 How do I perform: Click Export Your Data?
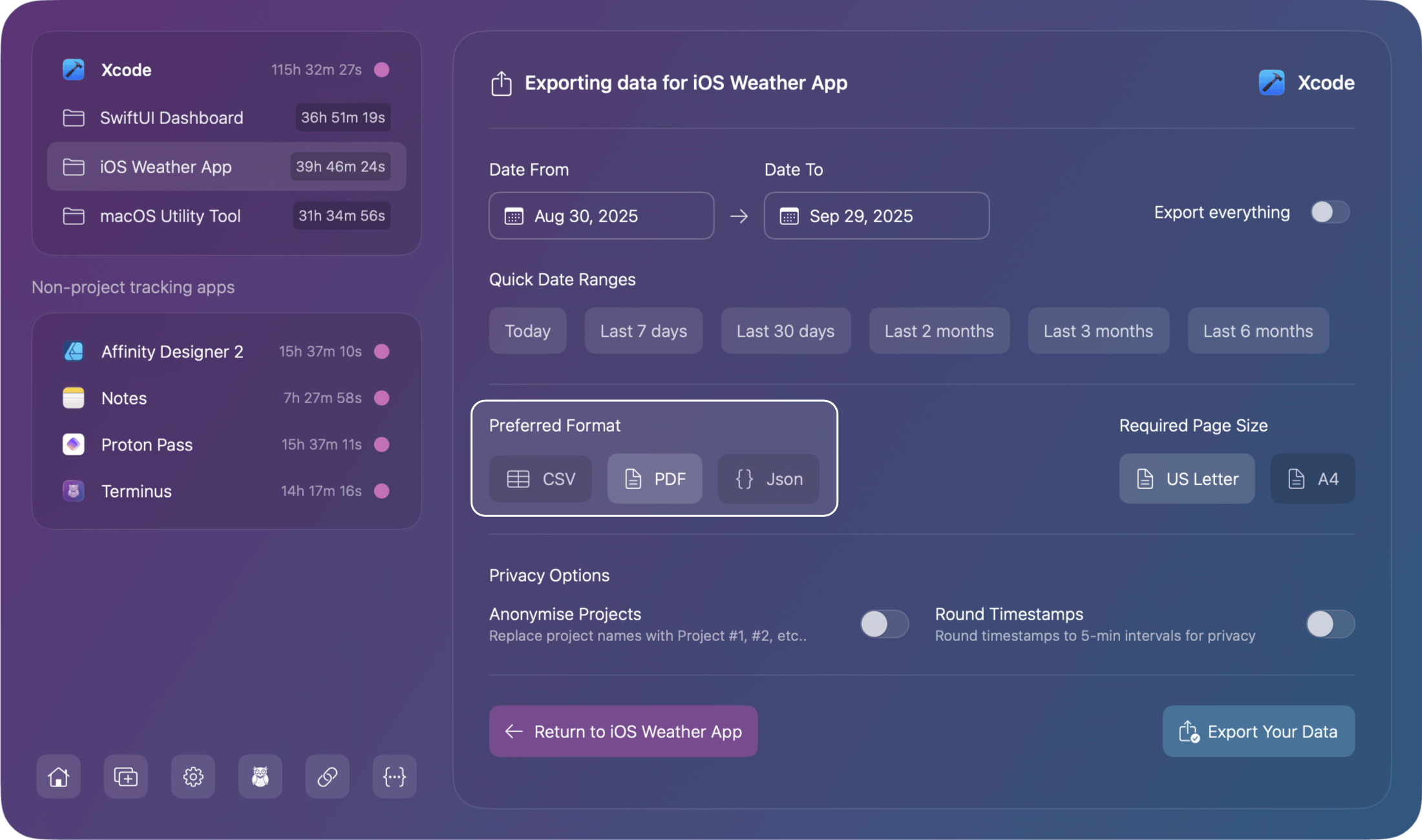coord(1257,731)
